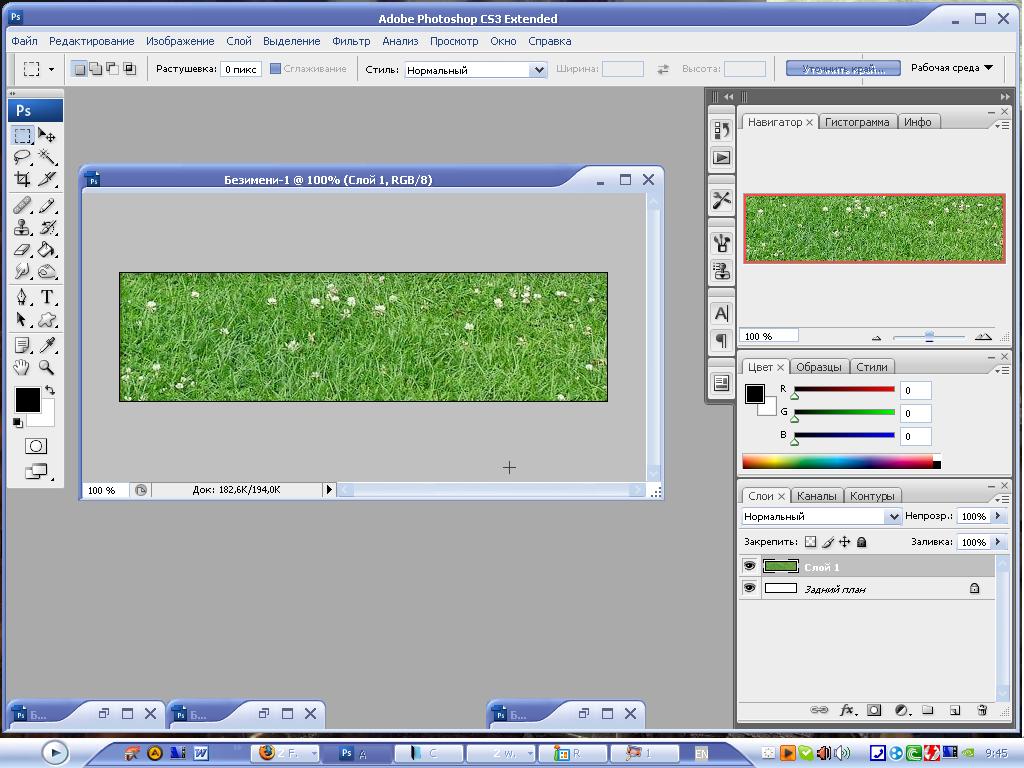1024x768 pixels.
Task: Click the color spectrum ramp bar
Action: point(838,462)
